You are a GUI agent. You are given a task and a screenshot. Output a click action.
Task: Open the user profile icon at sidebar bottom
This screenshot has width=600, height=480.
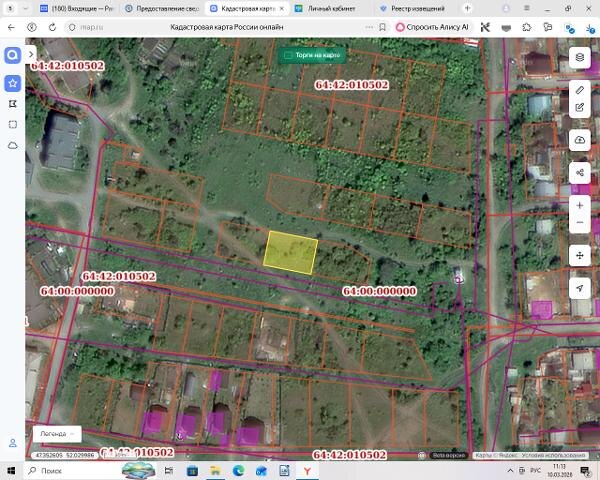pyautogui.click(x=13, y=443)
